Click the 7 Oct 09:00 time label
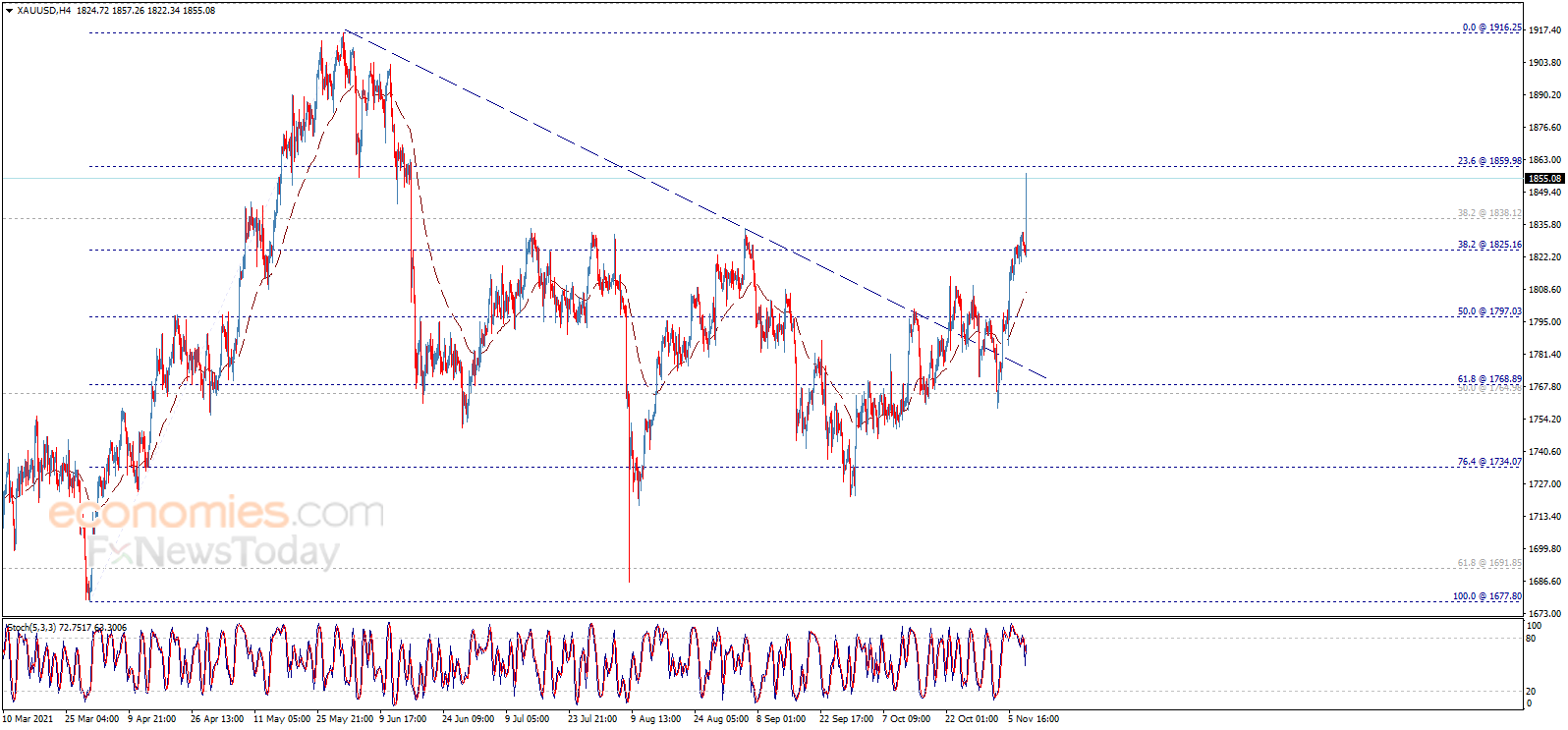The image size is (1568, 730). coord(907,719)
